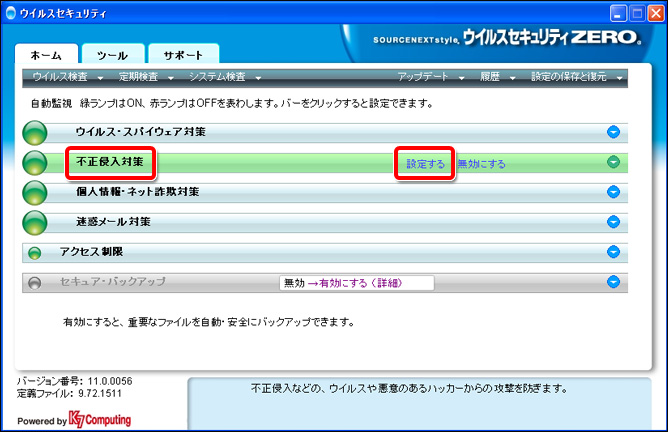Click the 個人情報・ネット詐欺対策 bar label

[138, 192]
